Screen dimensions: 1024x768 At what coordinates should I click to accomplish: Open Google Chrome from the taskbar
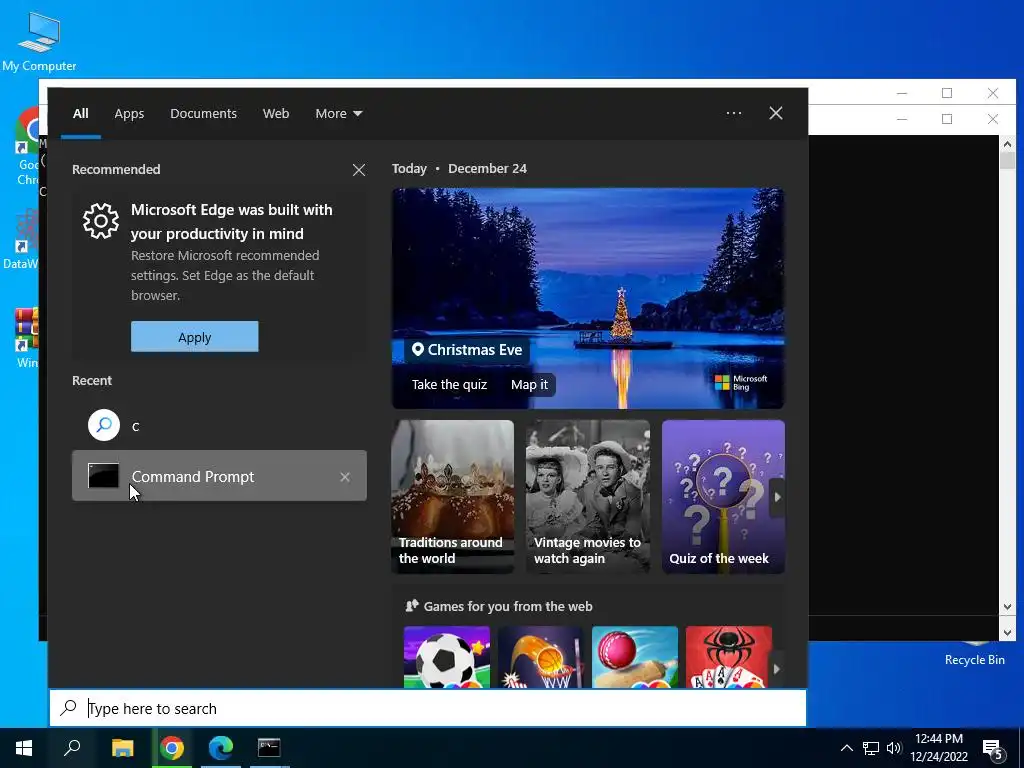click(172, 748)
